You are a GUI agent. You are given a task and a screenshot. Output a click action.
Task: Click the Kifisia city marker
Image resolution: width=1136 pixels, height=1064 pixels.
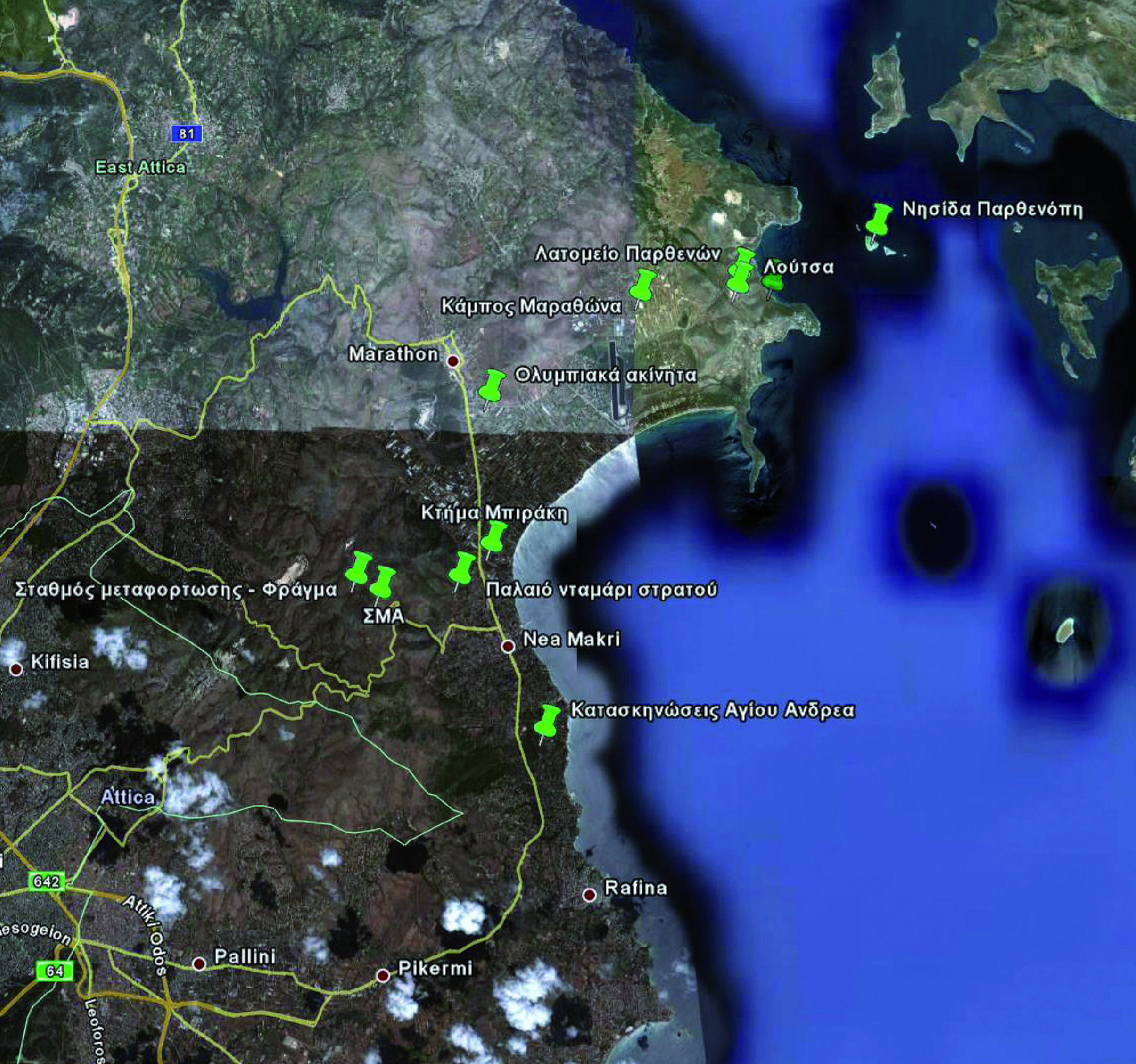(x=17, y=669)
